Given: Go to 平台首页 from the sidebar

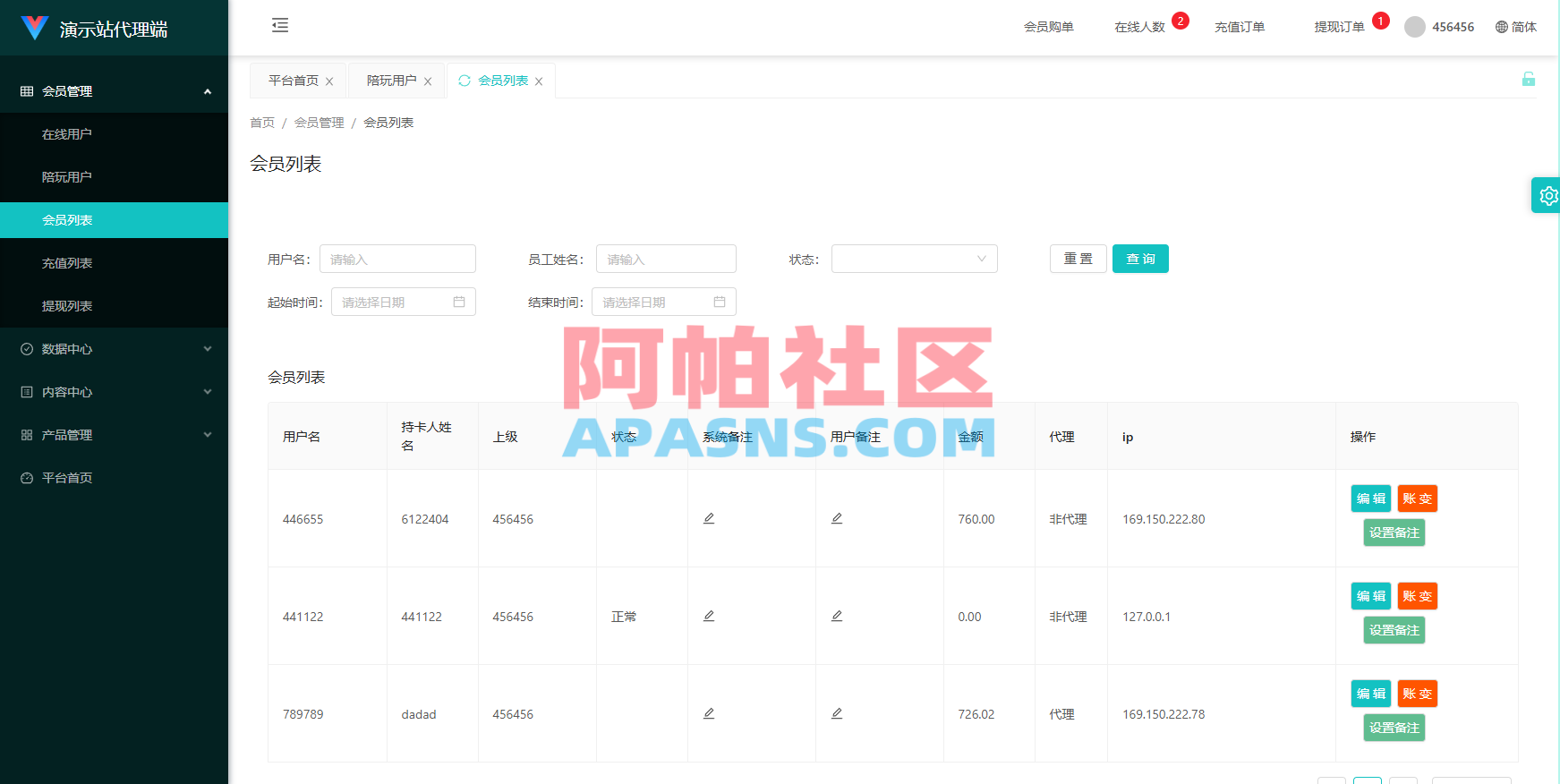Looking at the screenshot, I should [114, 478].
